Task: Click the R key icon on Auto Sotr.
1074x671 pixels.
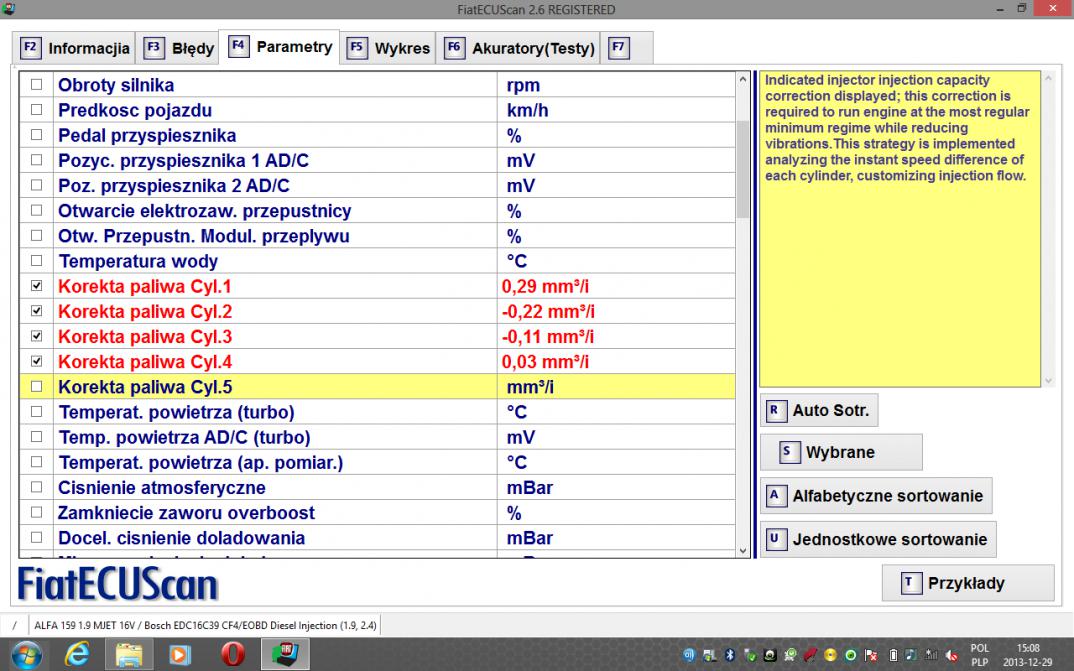Action: coord(775,410)
